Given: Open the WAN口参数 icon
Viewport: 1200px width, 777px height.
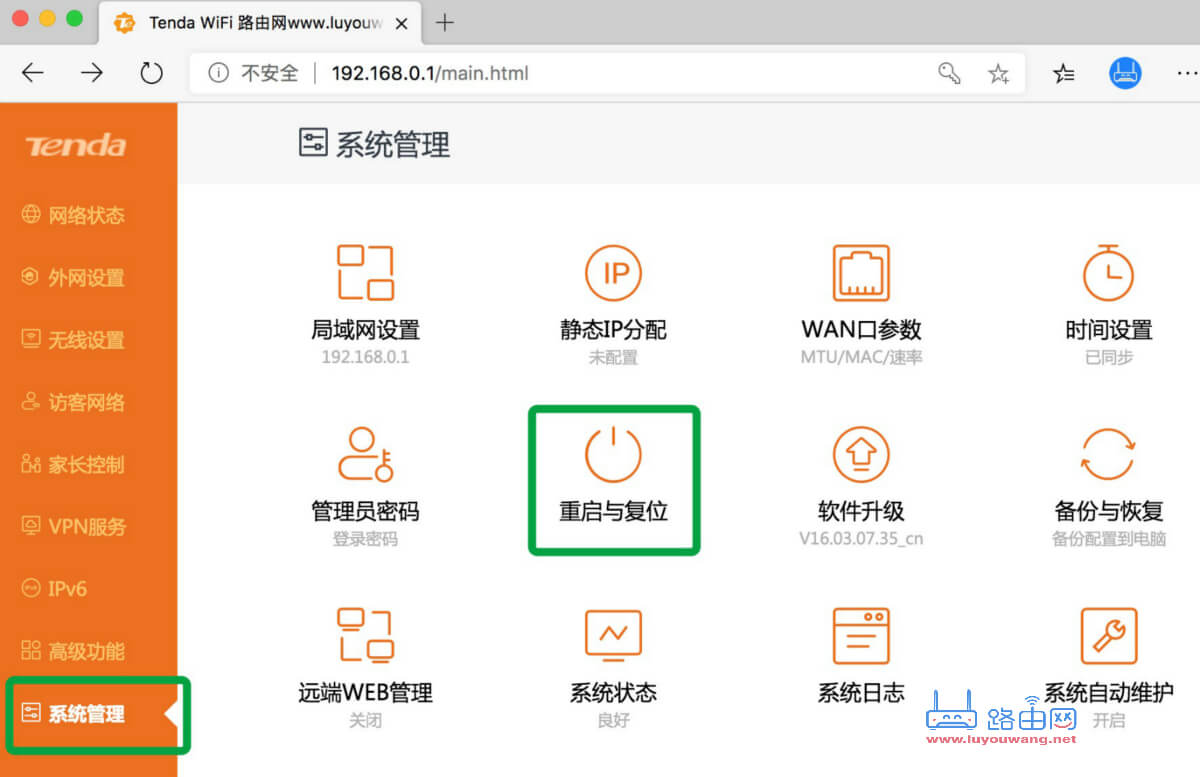Looking at the screenshot, I should (861, 272).
